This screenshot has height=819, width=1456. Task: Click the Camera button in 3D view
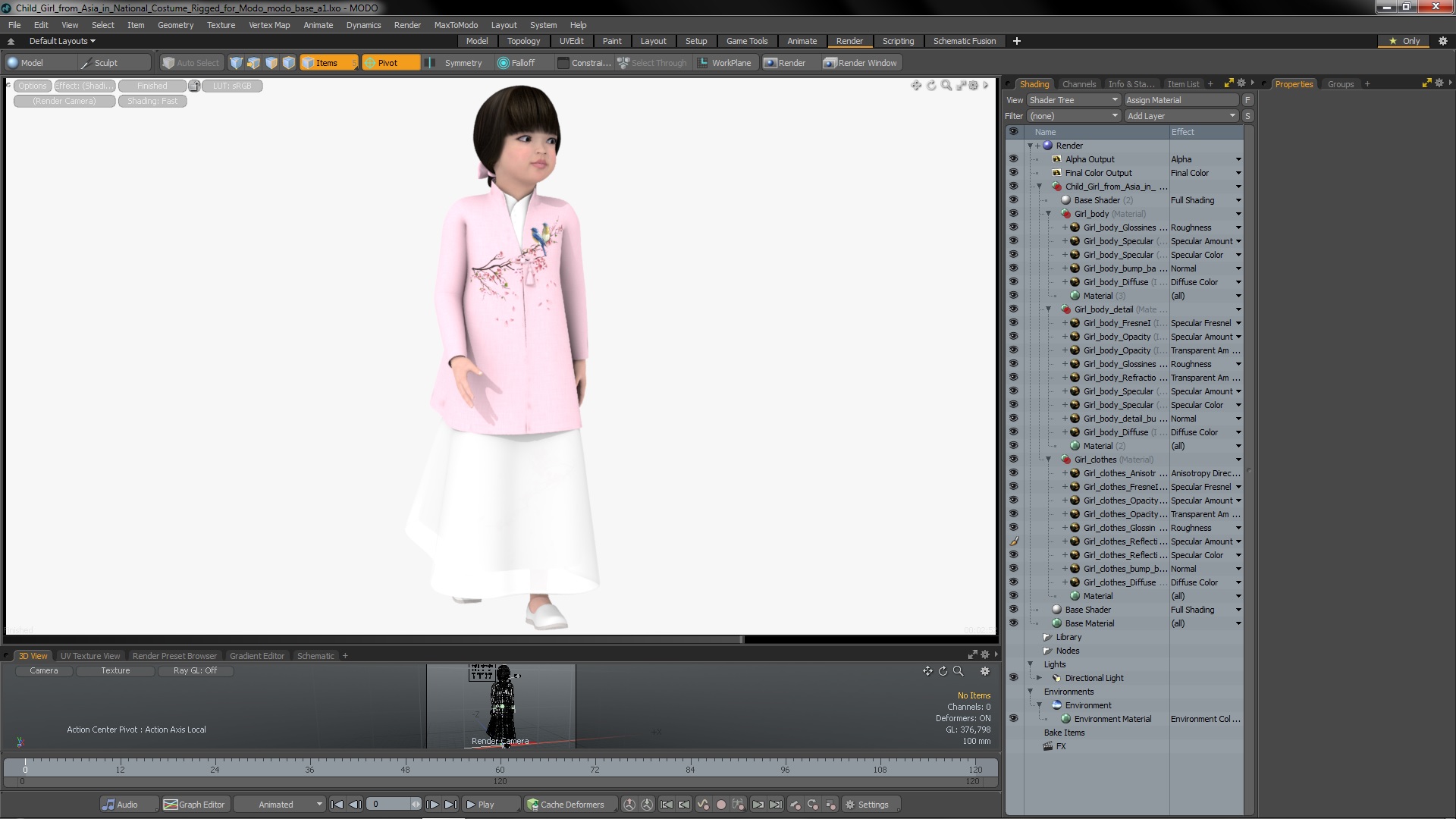[44, 670]
